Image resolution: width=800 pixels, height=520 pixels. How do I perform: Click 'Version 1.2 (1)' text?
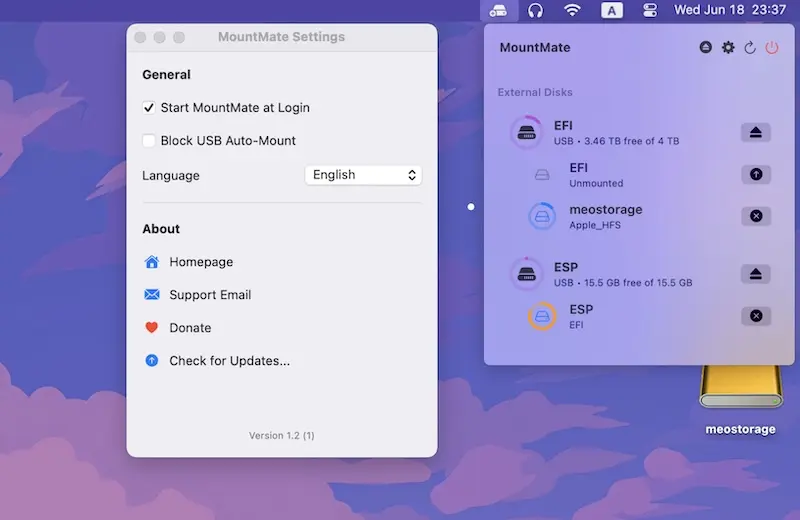(282, 436)
